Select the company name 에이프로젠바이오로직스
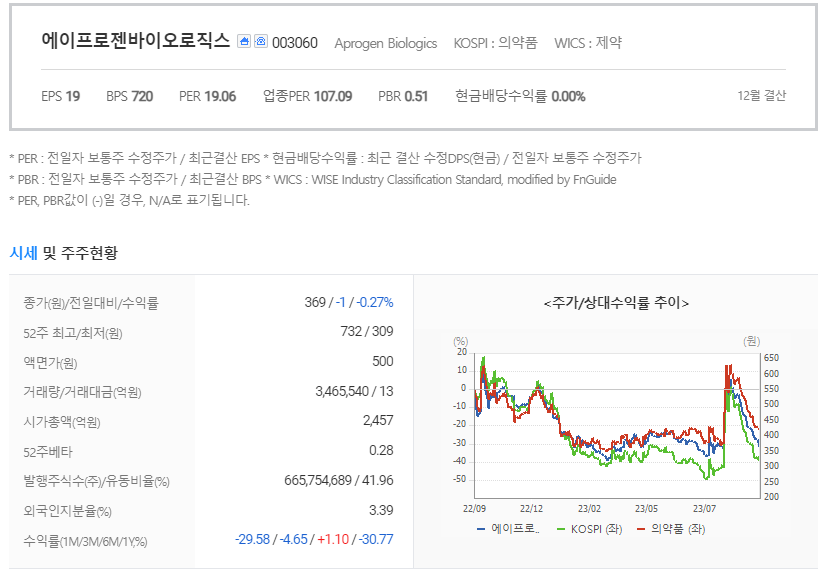826x578 pixels. [136, 41]
